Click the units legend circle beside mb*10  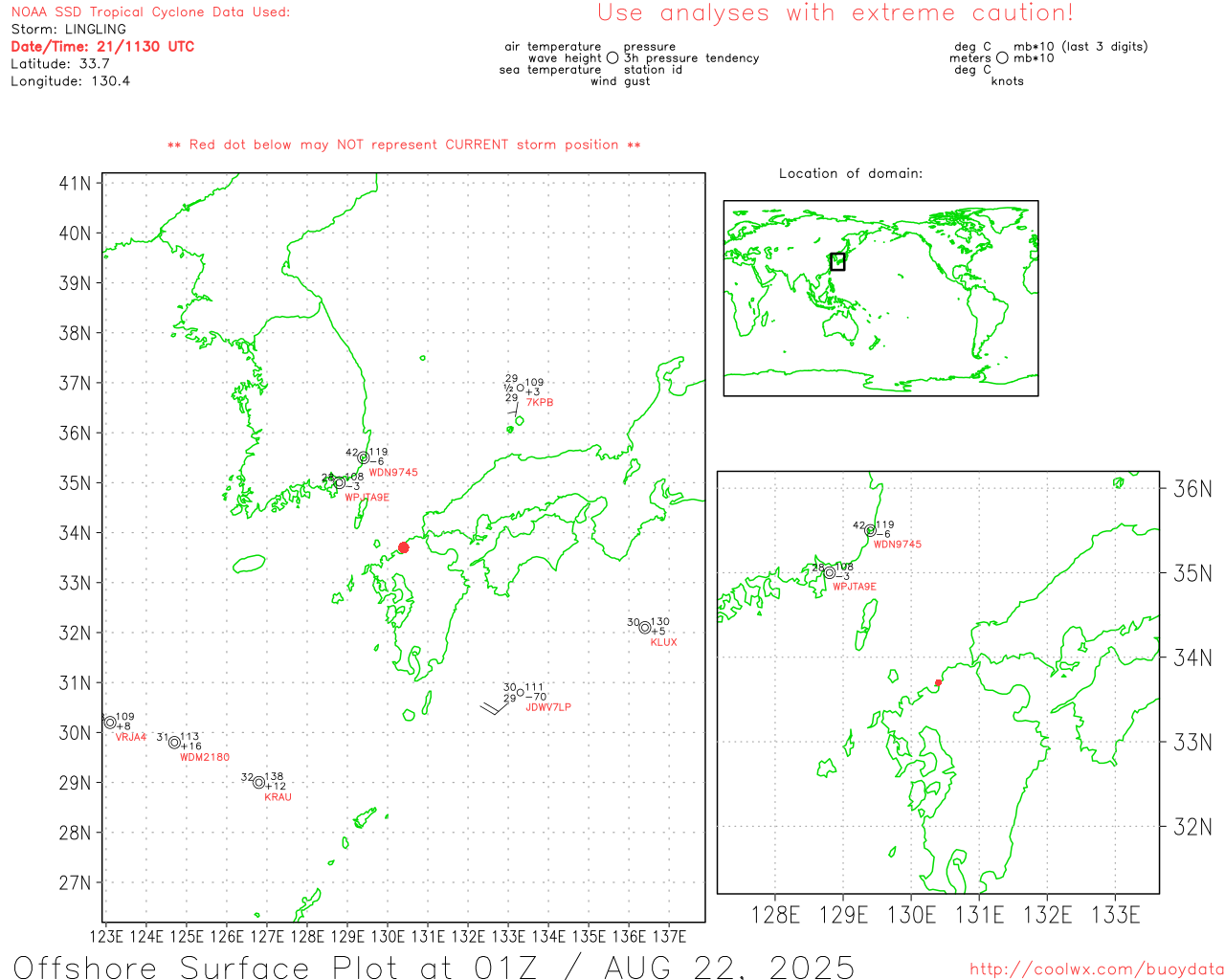1002,58
